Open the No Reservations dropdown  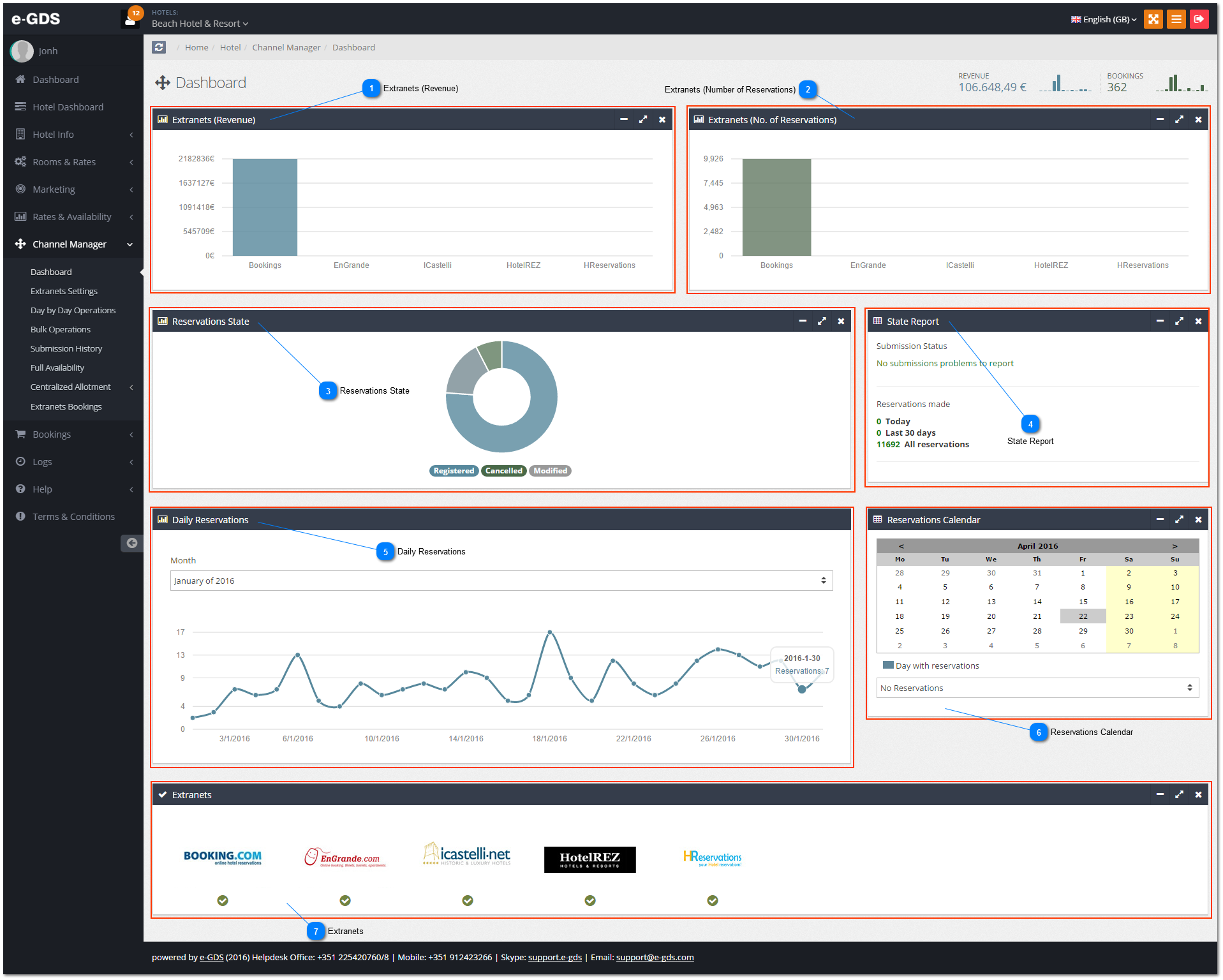pos(1037,688)
